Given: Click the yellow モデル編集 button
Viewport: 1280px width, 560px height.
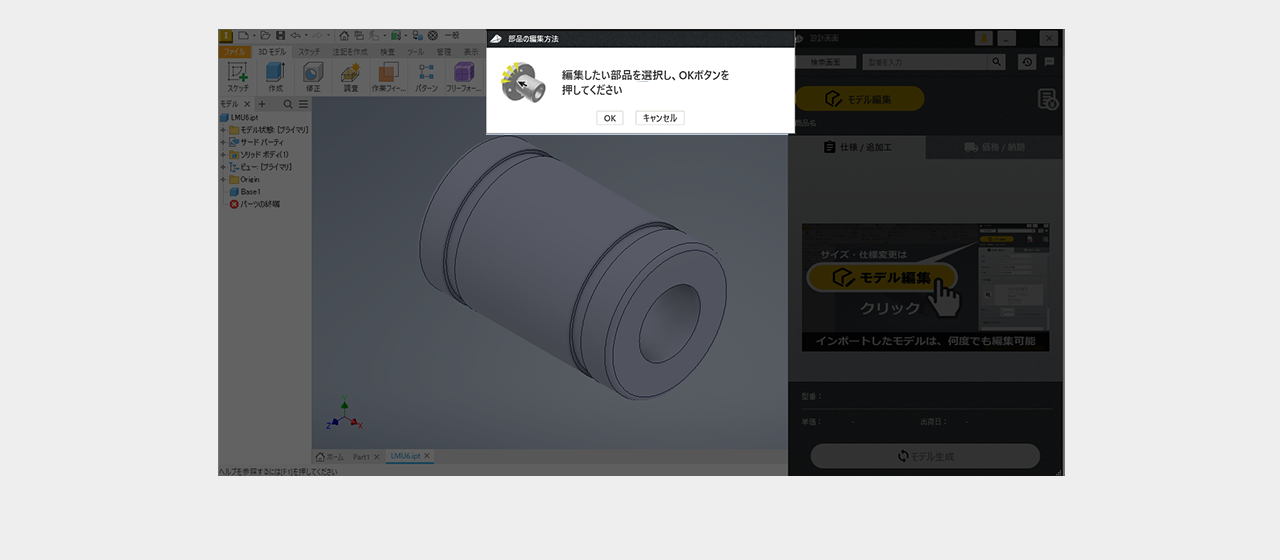Looking at the screenshot, I should [859, 99].
